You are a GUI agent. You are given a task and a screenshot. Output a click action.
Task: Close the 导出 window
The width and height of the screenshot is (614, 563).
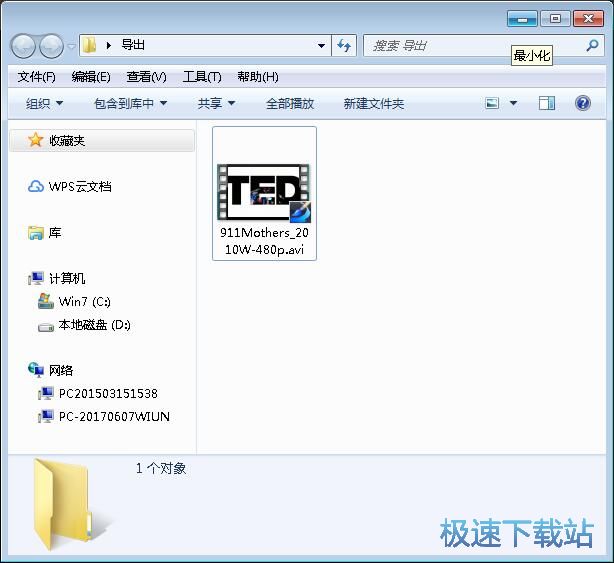click(589, 18)
